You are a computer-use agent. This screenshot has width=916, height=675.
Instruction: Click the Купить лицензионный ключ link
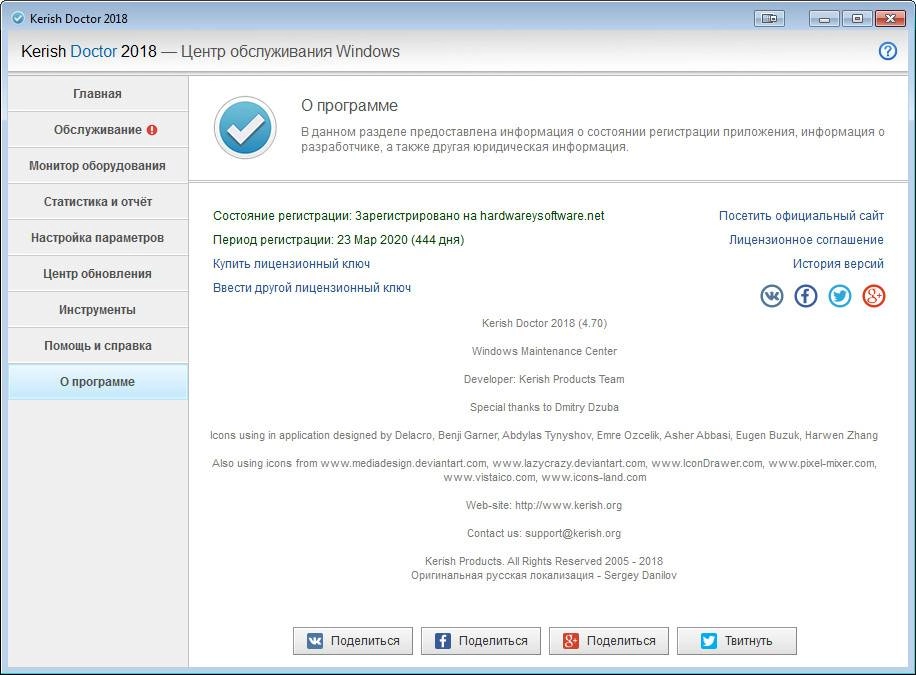(x=292, y=264)
